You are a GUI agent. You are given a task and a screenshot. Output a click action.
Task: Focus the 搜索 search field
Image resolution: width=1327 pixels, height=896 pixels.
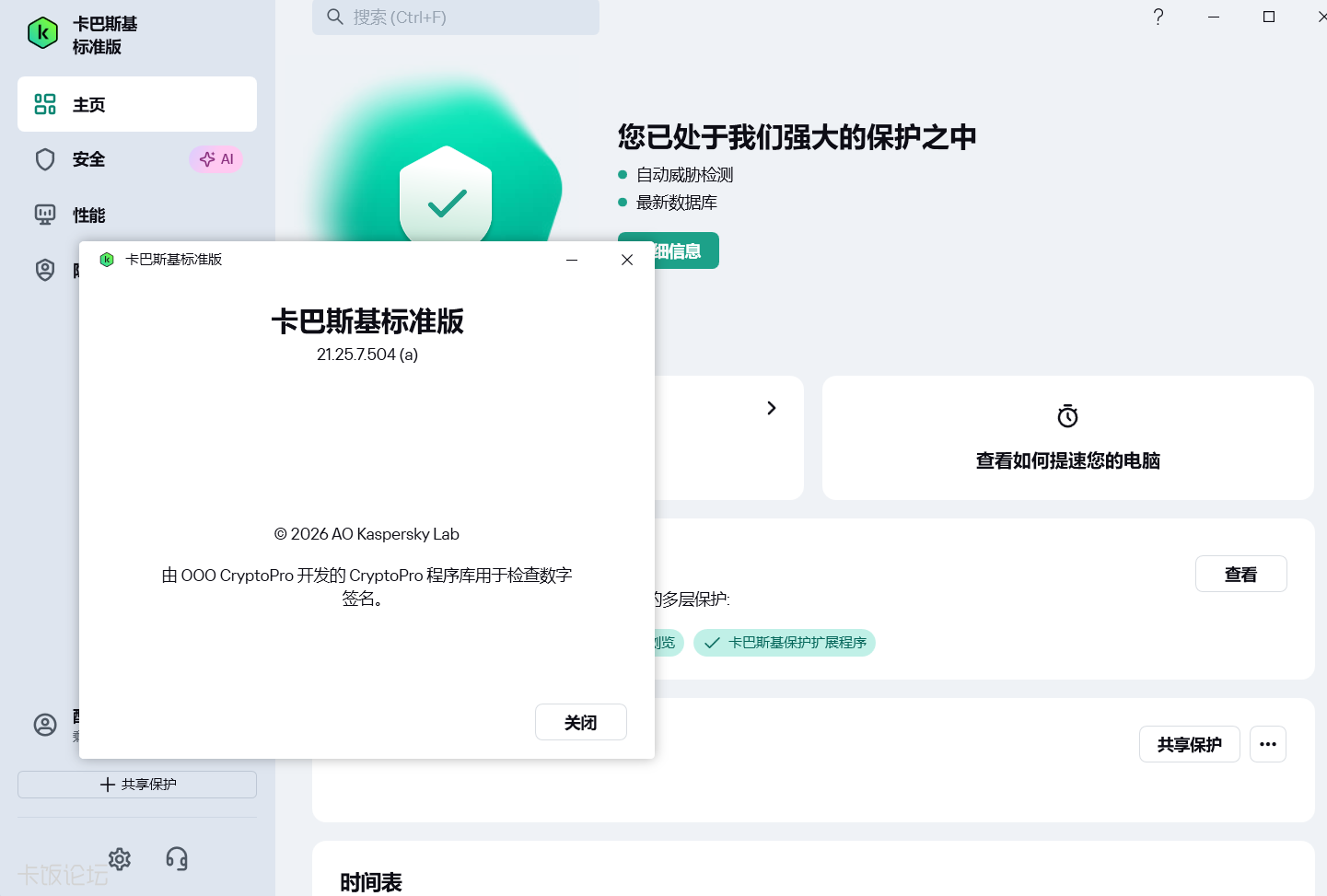(456, 17)
